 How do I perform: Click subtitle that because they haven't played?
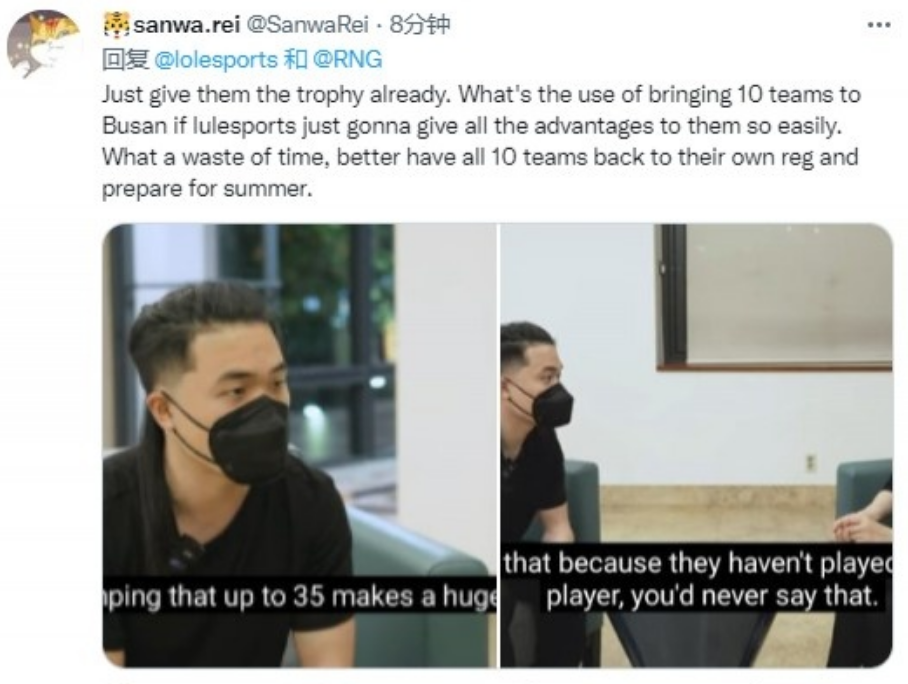tap(697, 564)
